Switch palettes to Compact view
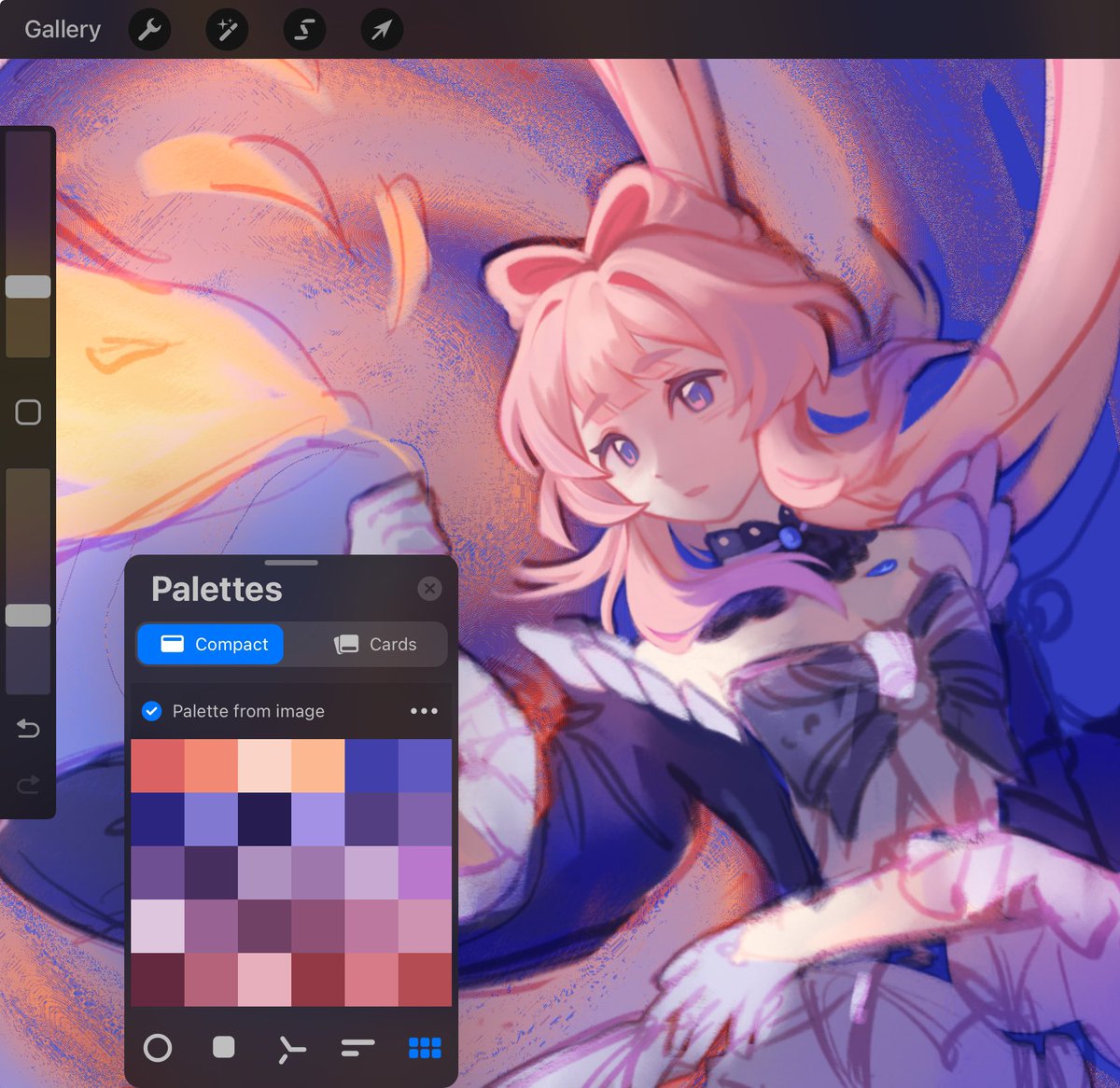Viewport: 1120px width, 1088px height. point(210,644)
